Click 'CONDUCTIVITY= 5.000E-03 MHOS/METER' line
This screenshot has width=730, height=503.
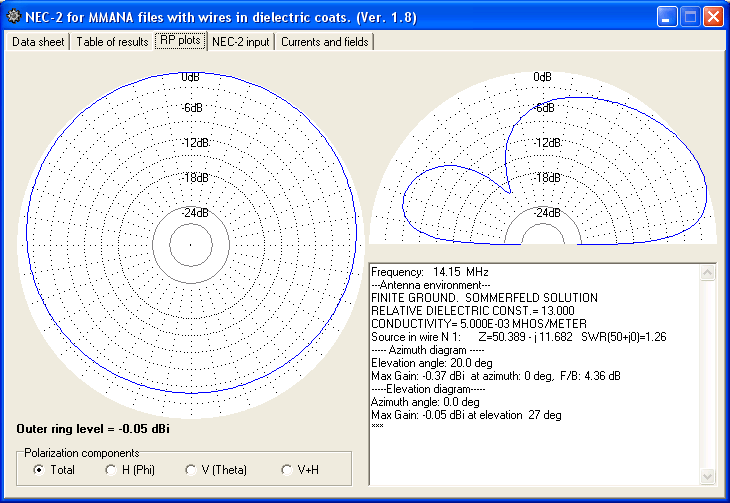[479, 324]
